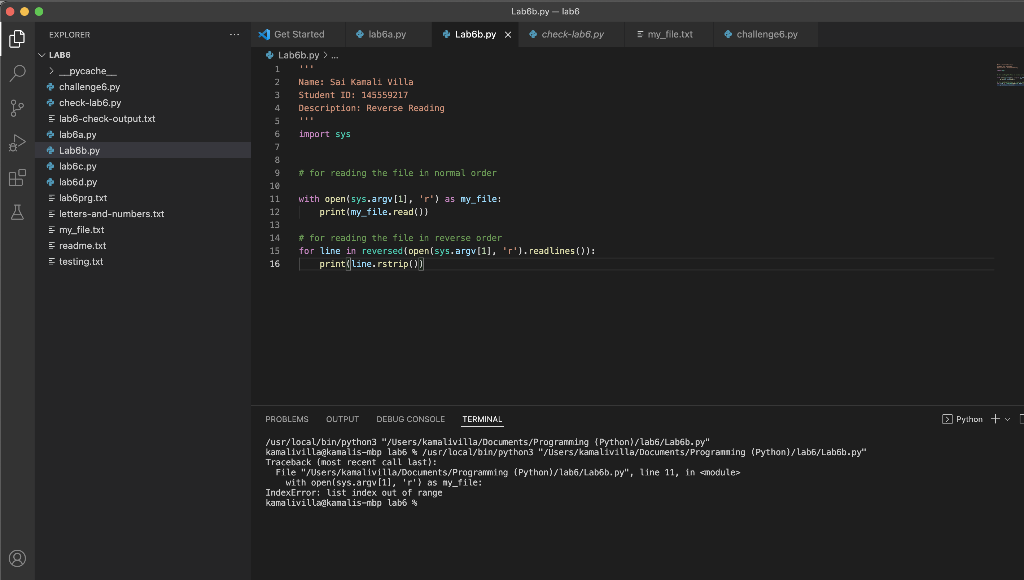
Task: Click 'print(my_file.read())' on line 12
Action: 374,212
